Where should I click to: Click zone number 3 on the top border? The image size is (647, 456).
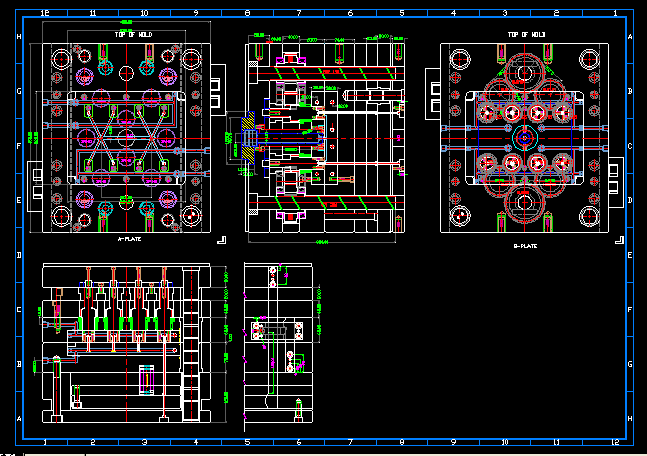coord(505,13)
